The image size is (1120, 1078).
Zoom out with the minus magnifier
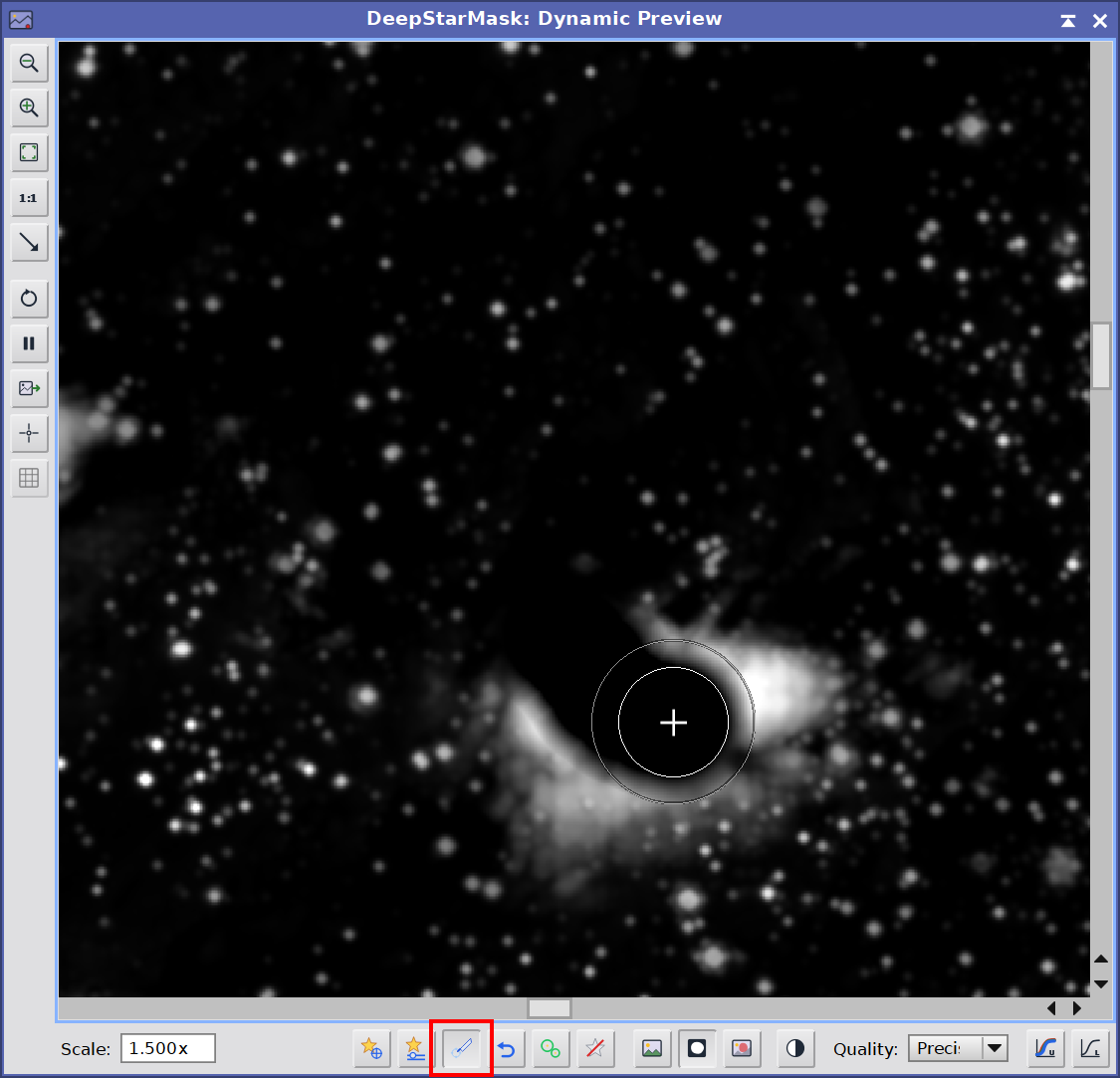[29, 63]
